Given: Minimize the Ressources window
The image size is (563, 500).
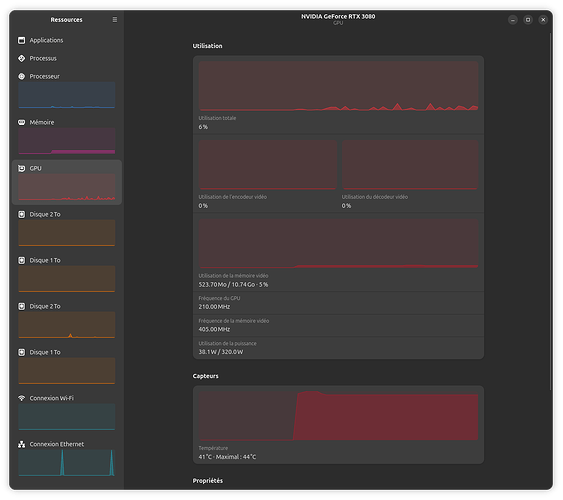Looking at the screenshot, I should [x=512, y=20].
